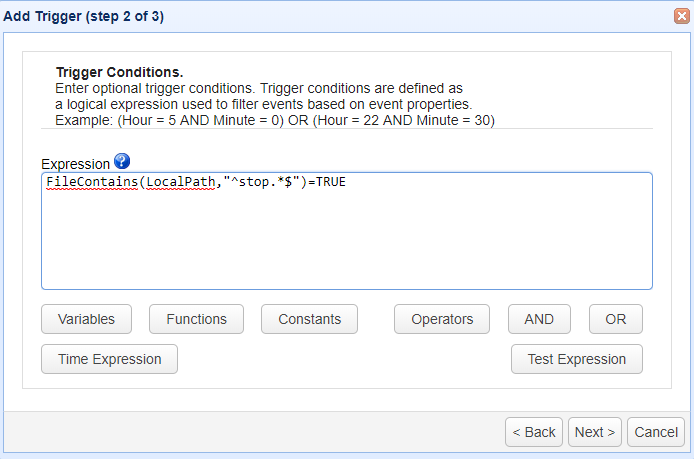Open the Operators list
694x459 pixels.
[442, 319]
